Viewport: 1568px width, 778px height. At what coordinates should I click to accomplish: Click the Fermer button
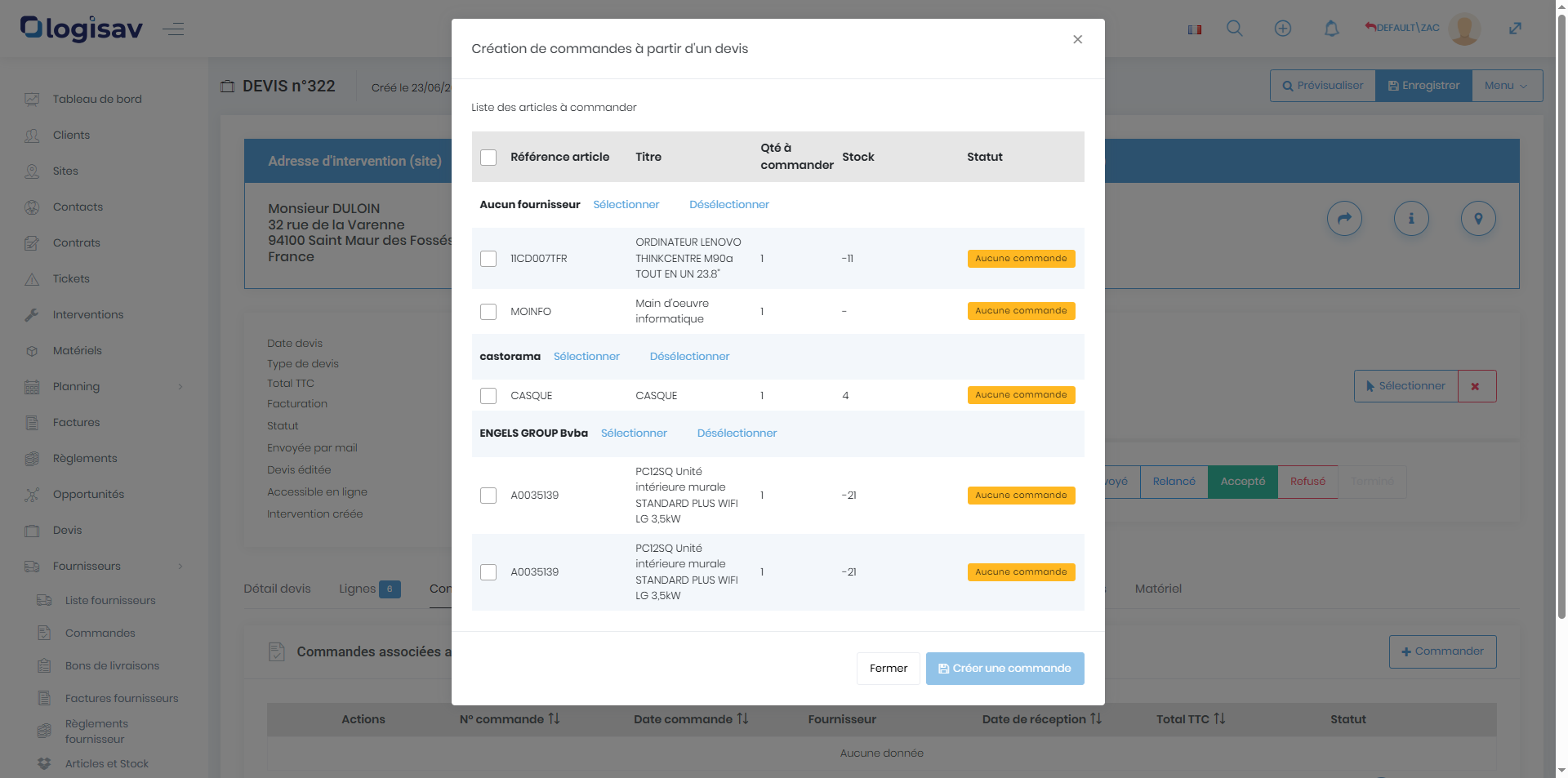click(x=889, y=669)
